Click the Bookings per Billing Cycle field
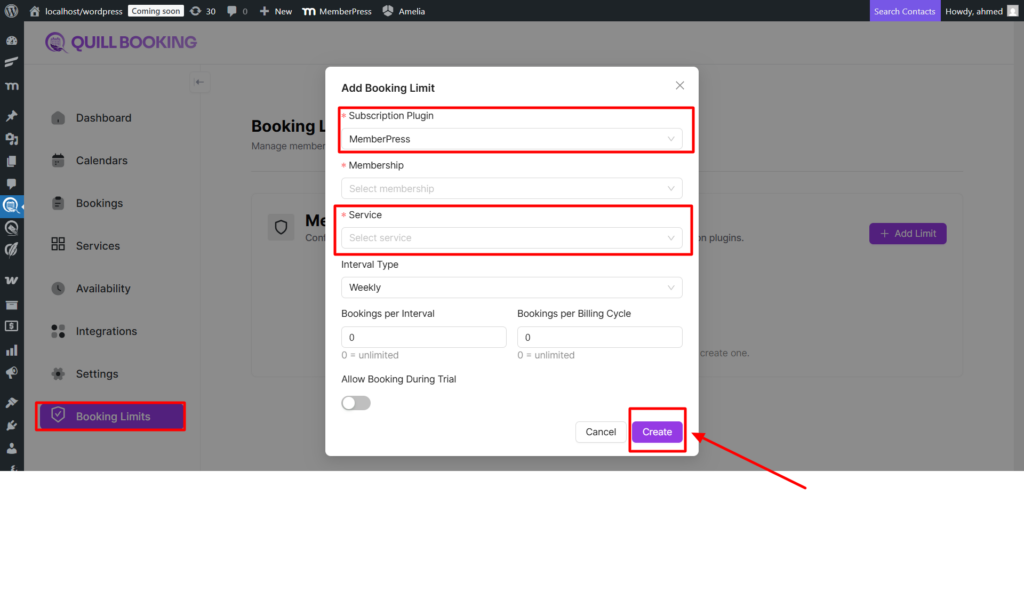This screenshot has height=591, width=1024. [599, 338]
